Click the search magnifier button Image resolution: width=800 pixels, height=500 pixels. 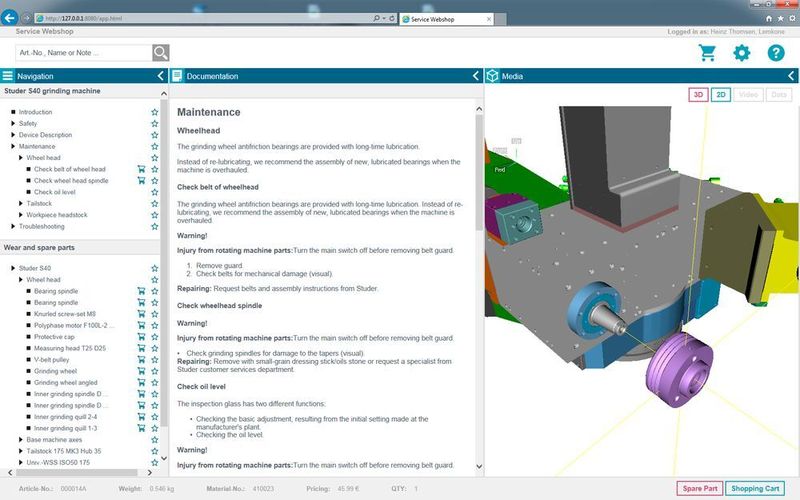pyautogui.click(x=160, y=53)
